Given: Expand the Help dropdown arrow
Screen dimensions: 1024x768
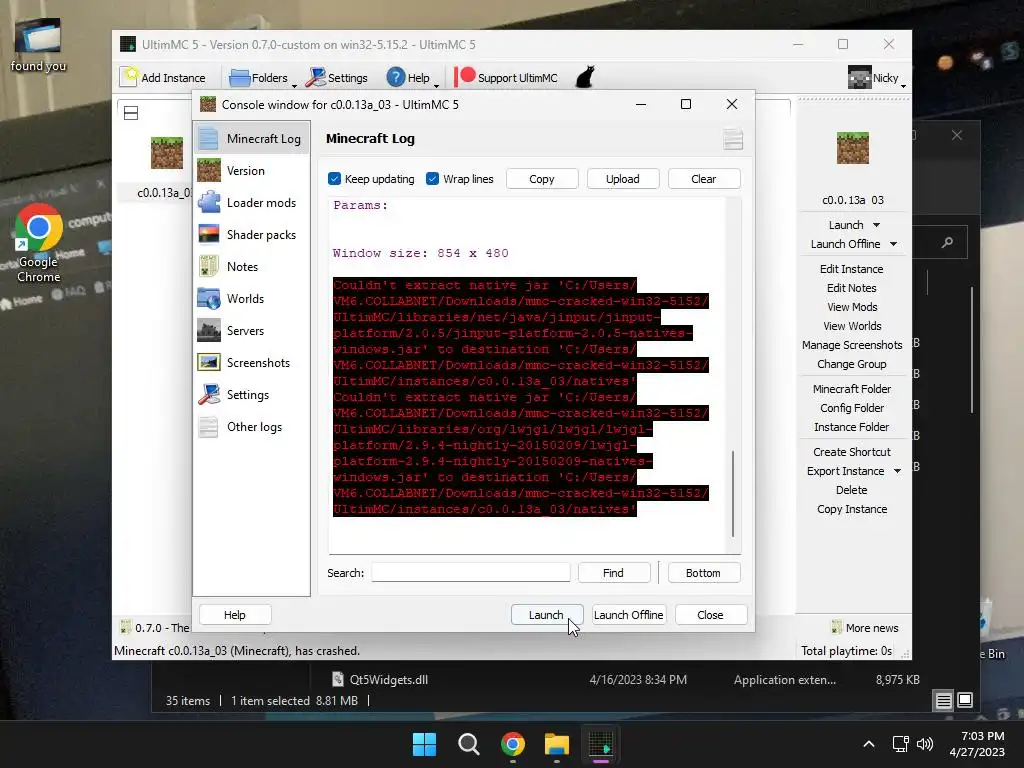Looking at the screenshot, I should tap(436, 84).
